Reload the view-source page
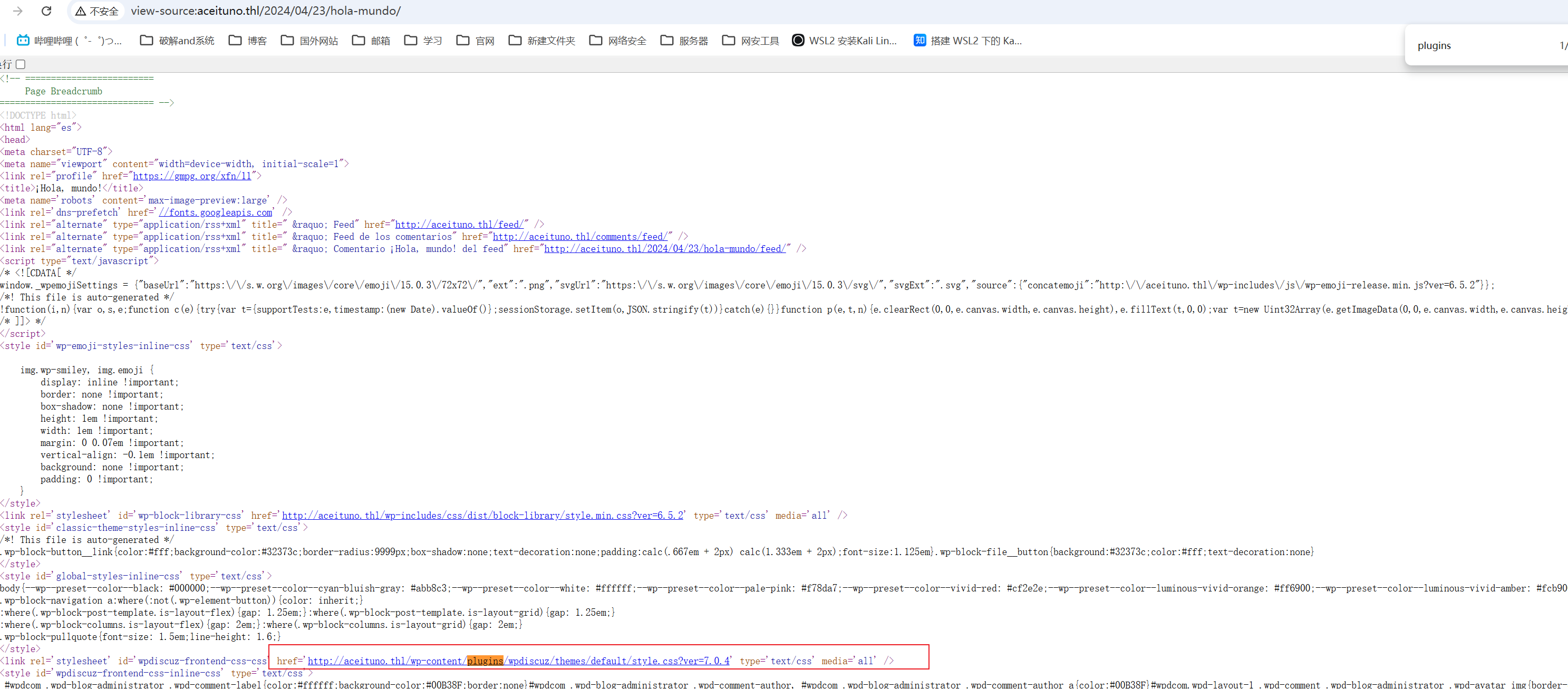Screen dimensions: 1568x689 point(46,11)
